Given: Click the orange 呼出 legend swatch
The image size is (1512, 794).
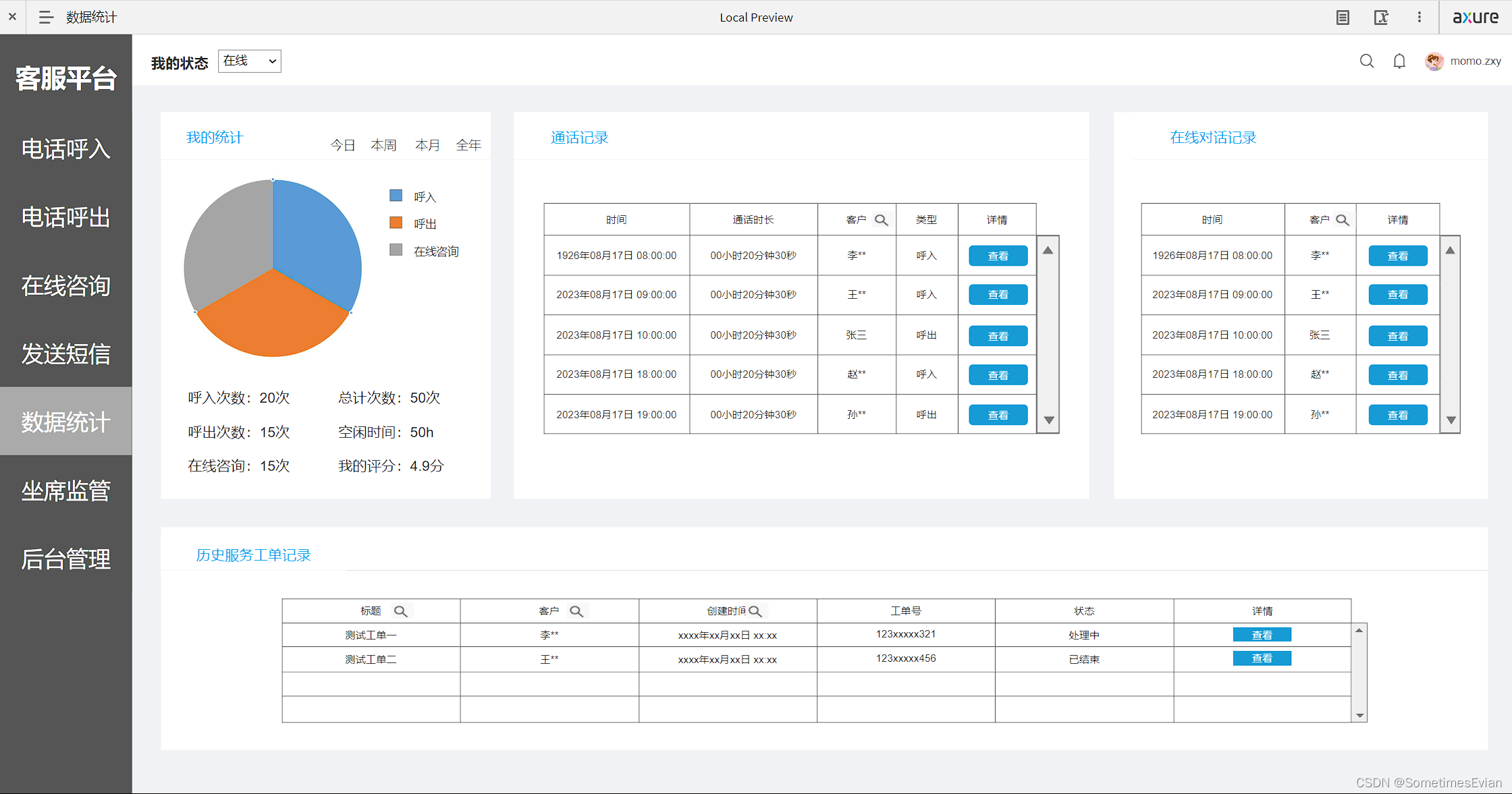Looking at the screenshot, I should pyautogui.click(x=396, y=223).
